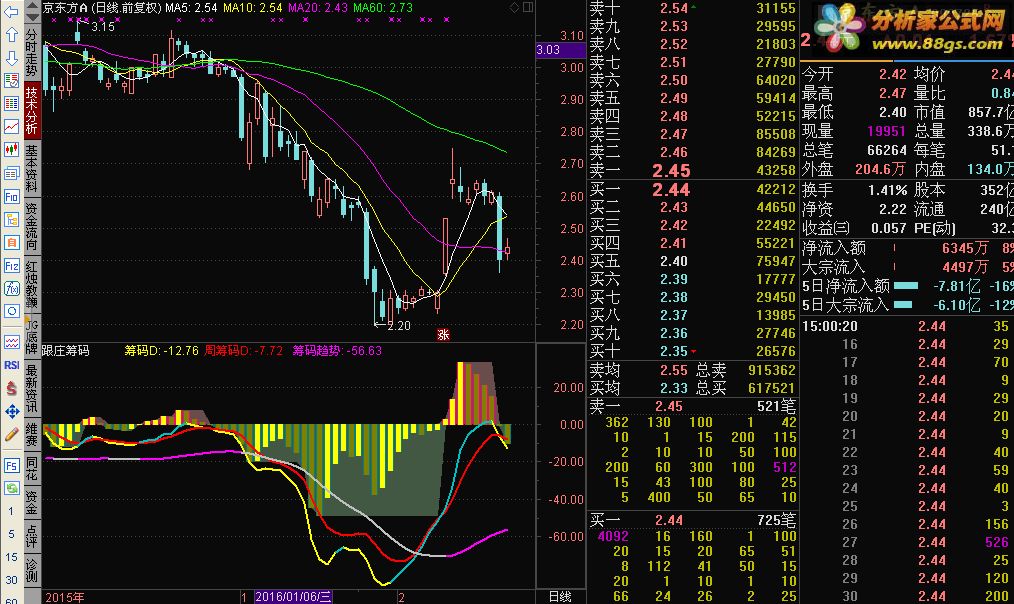This screenshot has width=1014, height=604.
Task: Click the F12 trading icon
Action: pyautogui.click(x=11, y=266)
